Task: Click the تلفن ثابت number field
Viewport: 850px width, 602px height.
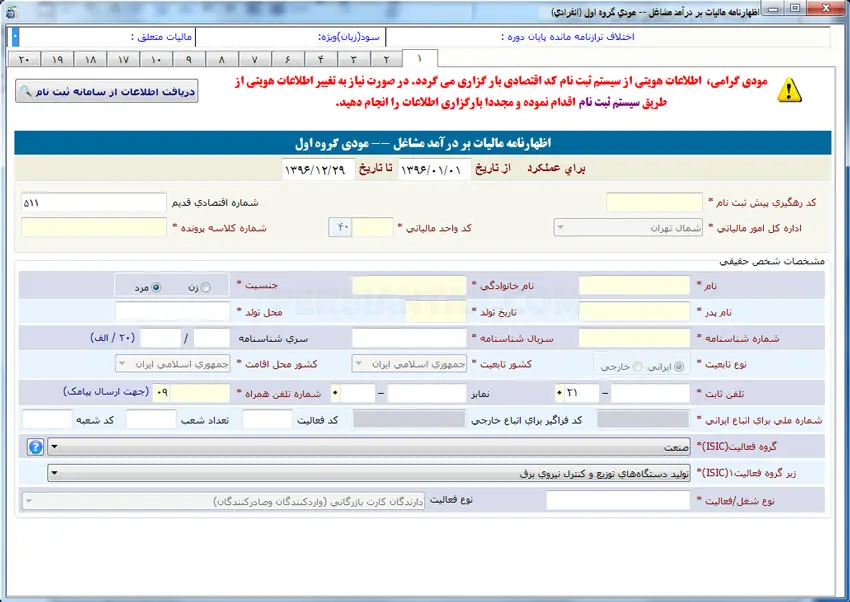Action: (651, 393)
